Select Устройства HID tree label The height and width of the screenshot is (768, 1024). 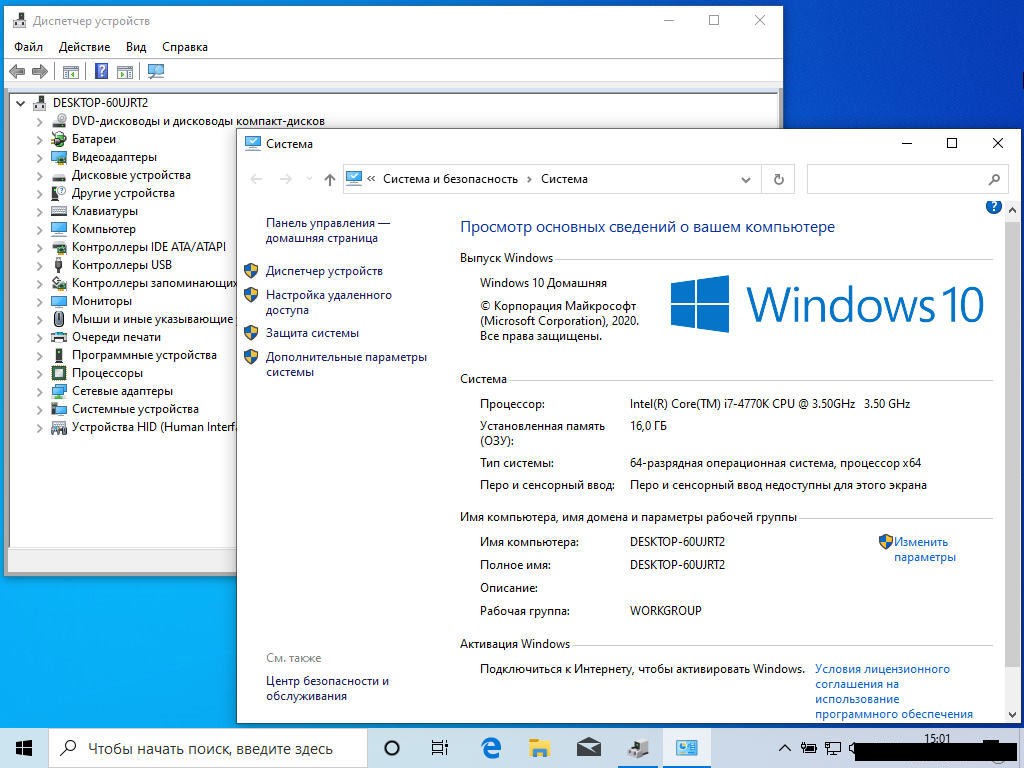(x=153, y=427)
